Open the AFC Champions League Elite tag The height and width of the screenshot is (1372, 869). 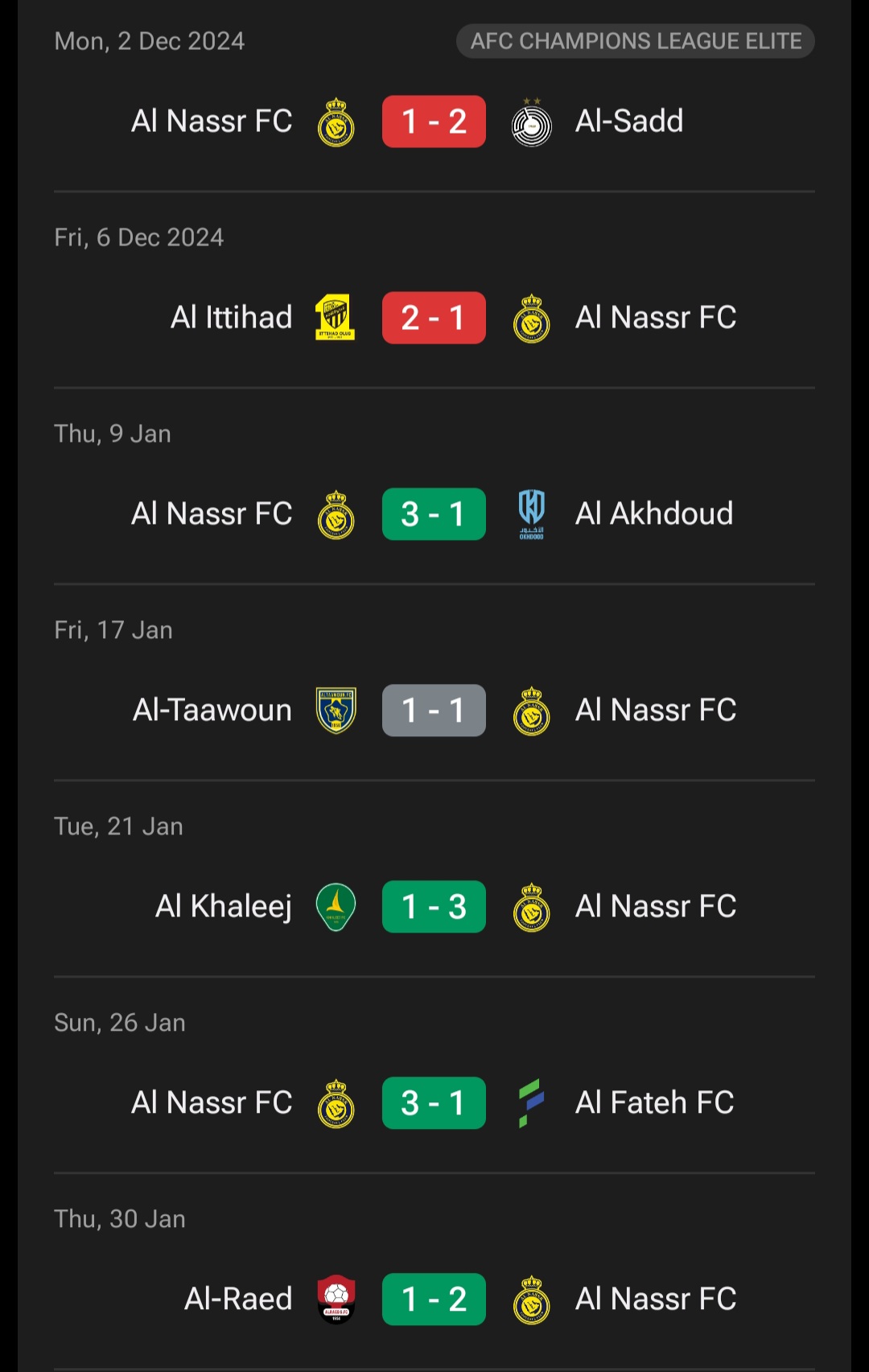click(x=636, y=41)
